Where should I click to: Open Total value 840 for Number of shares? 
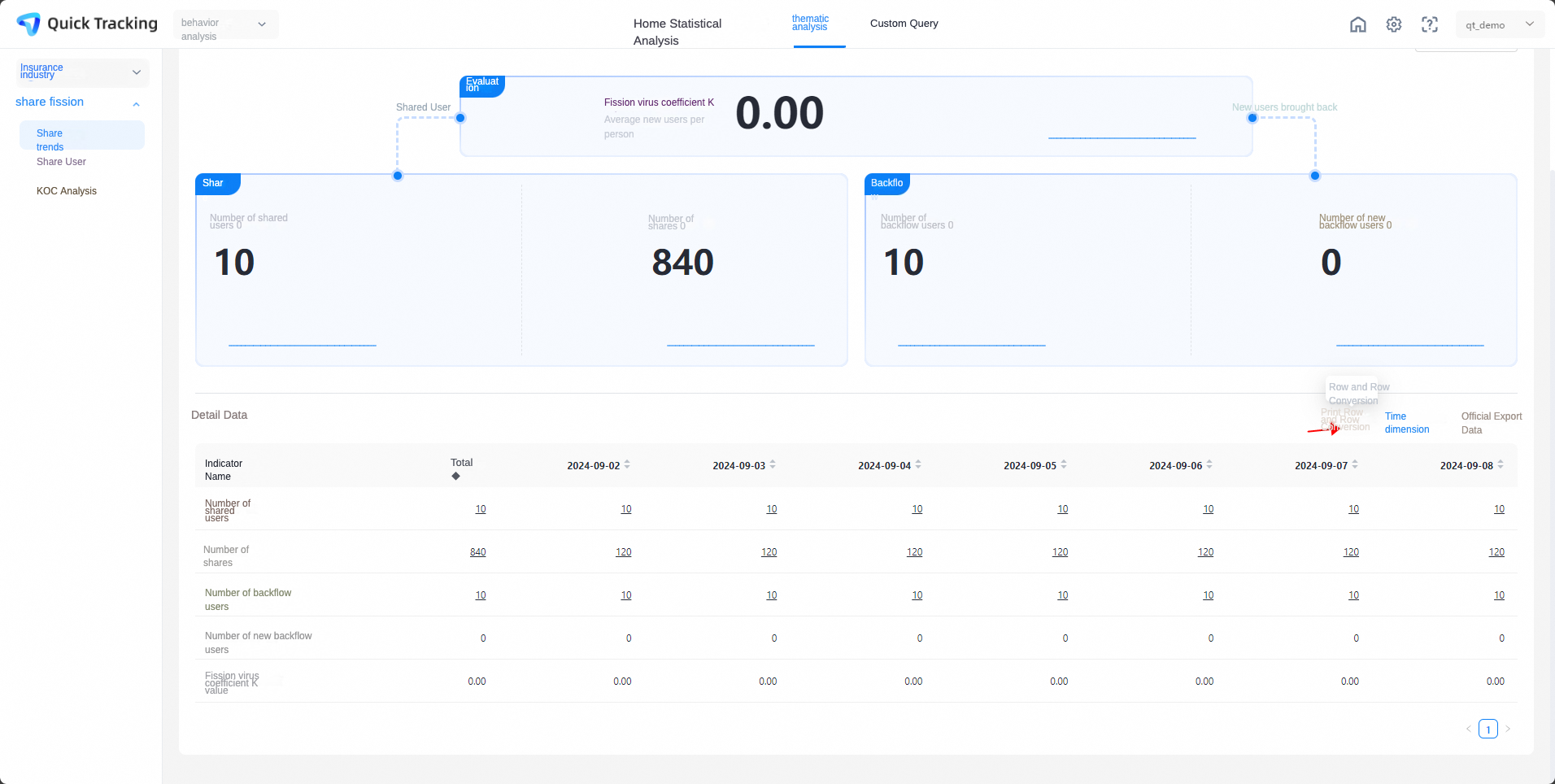pyautogui.click(x=478, y=552)
